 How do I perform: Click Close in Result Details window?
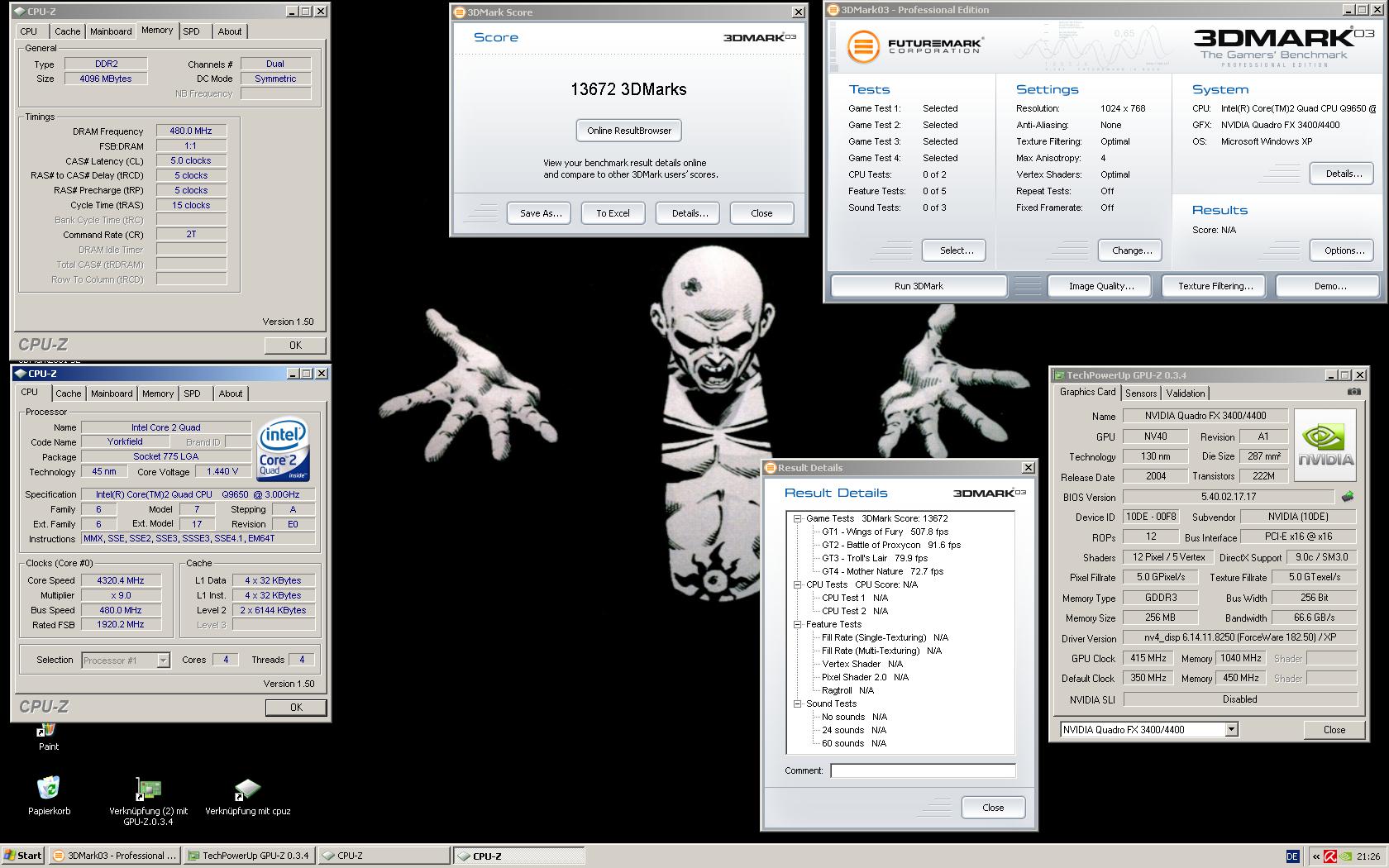coord(993,808)
